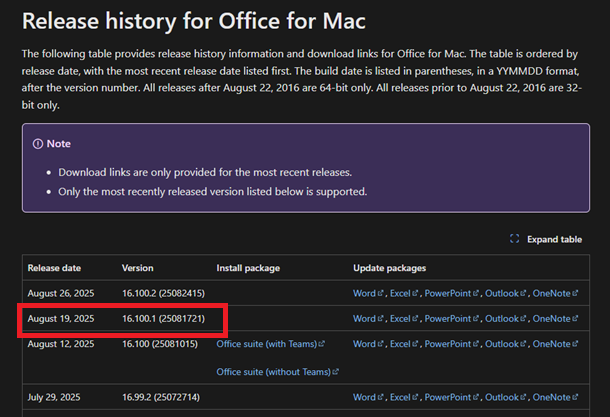Click the Note heading text
The image size is (610, 417).
click(x=58, y=144)
